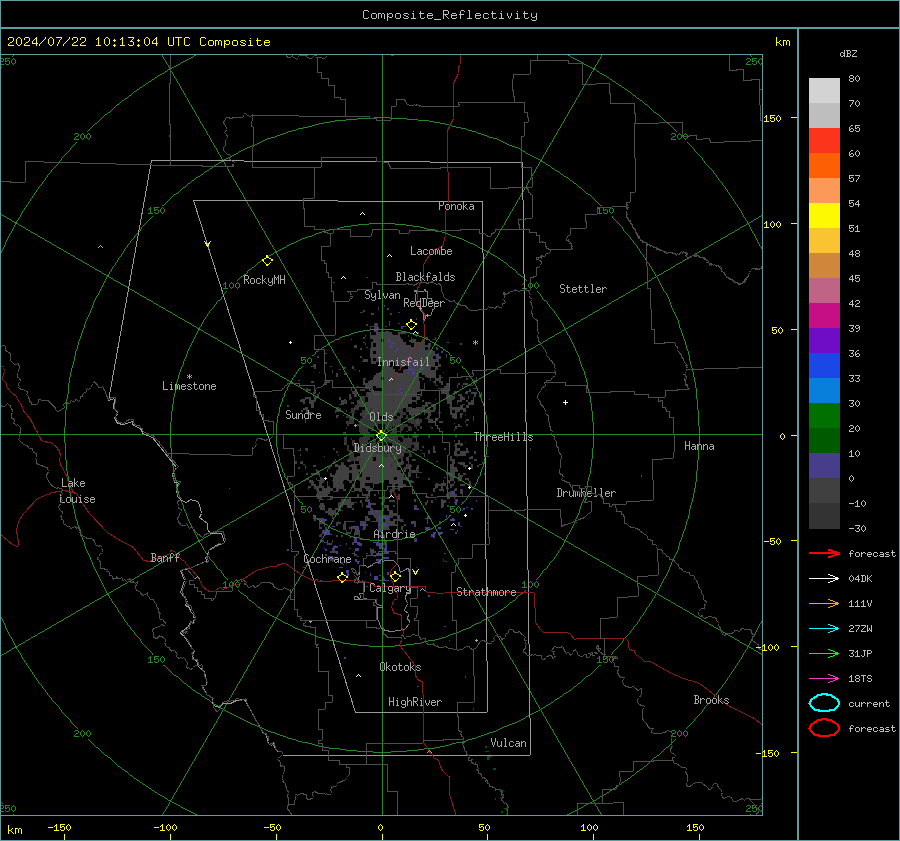Click the Calgary city label
Screen dimensions: 900x841
pyautogui.click(x=390, y=588)
